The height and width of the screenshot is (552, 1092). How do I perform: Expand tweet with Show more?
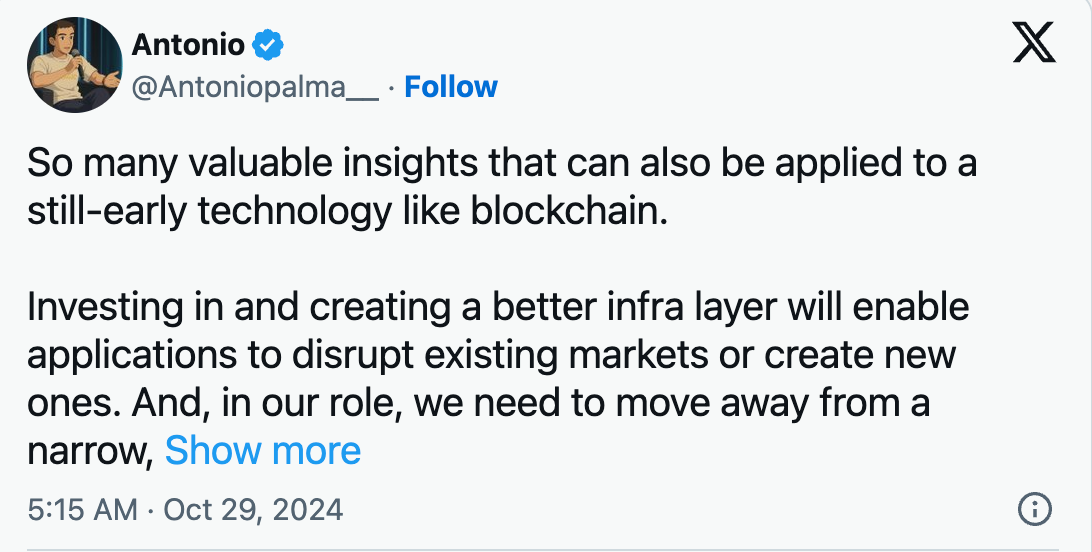tap(263, 451)
